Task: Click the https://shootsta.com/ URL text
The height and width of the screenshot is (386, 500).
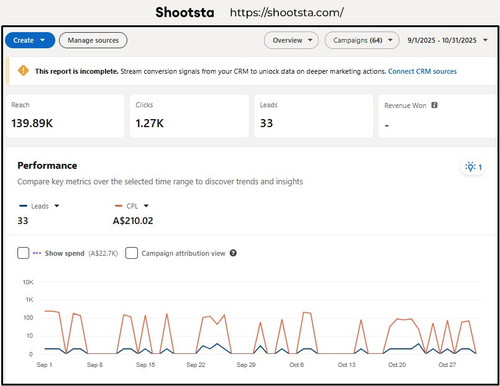Action: click(287, 13)
